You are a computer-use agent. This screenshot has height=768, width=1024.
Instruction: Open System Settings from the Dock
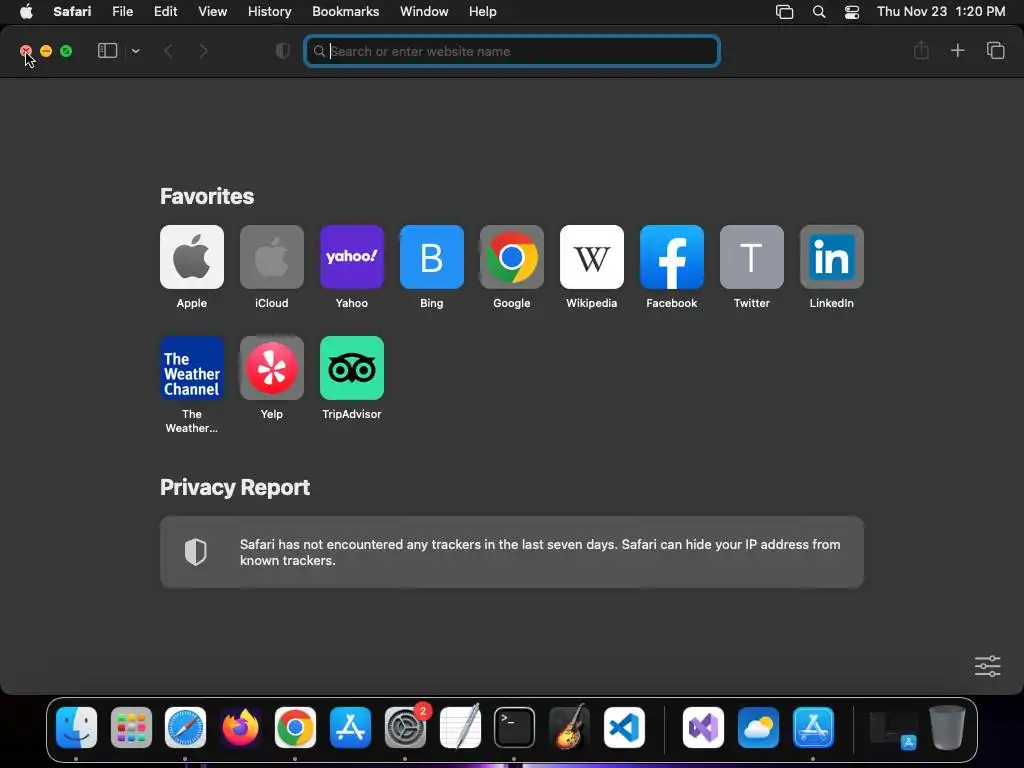click(x=405, y=727)
